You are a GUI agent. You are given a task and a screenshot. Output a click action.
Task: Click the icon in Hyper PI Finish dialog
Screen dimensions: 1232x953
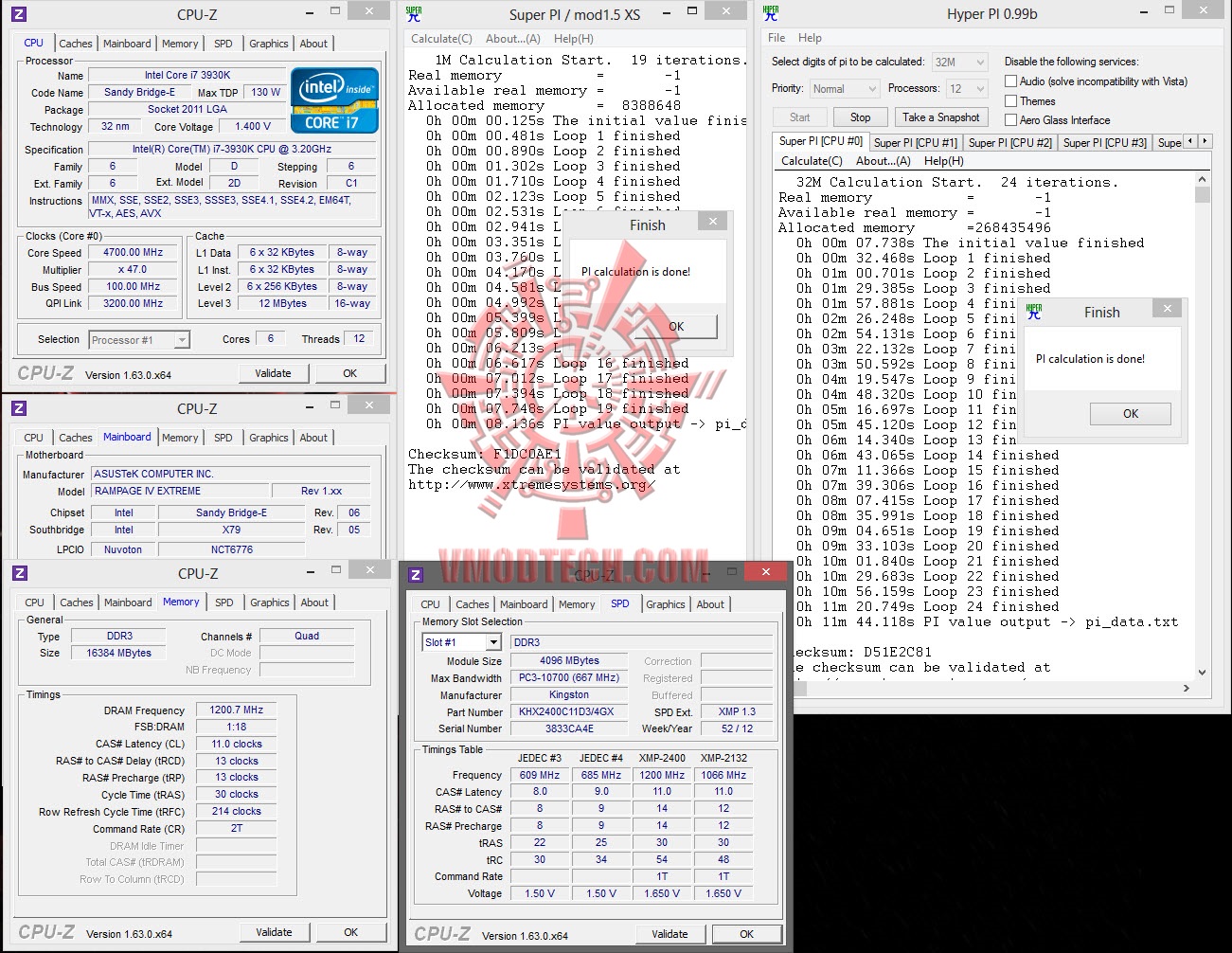click(1034, 312)
